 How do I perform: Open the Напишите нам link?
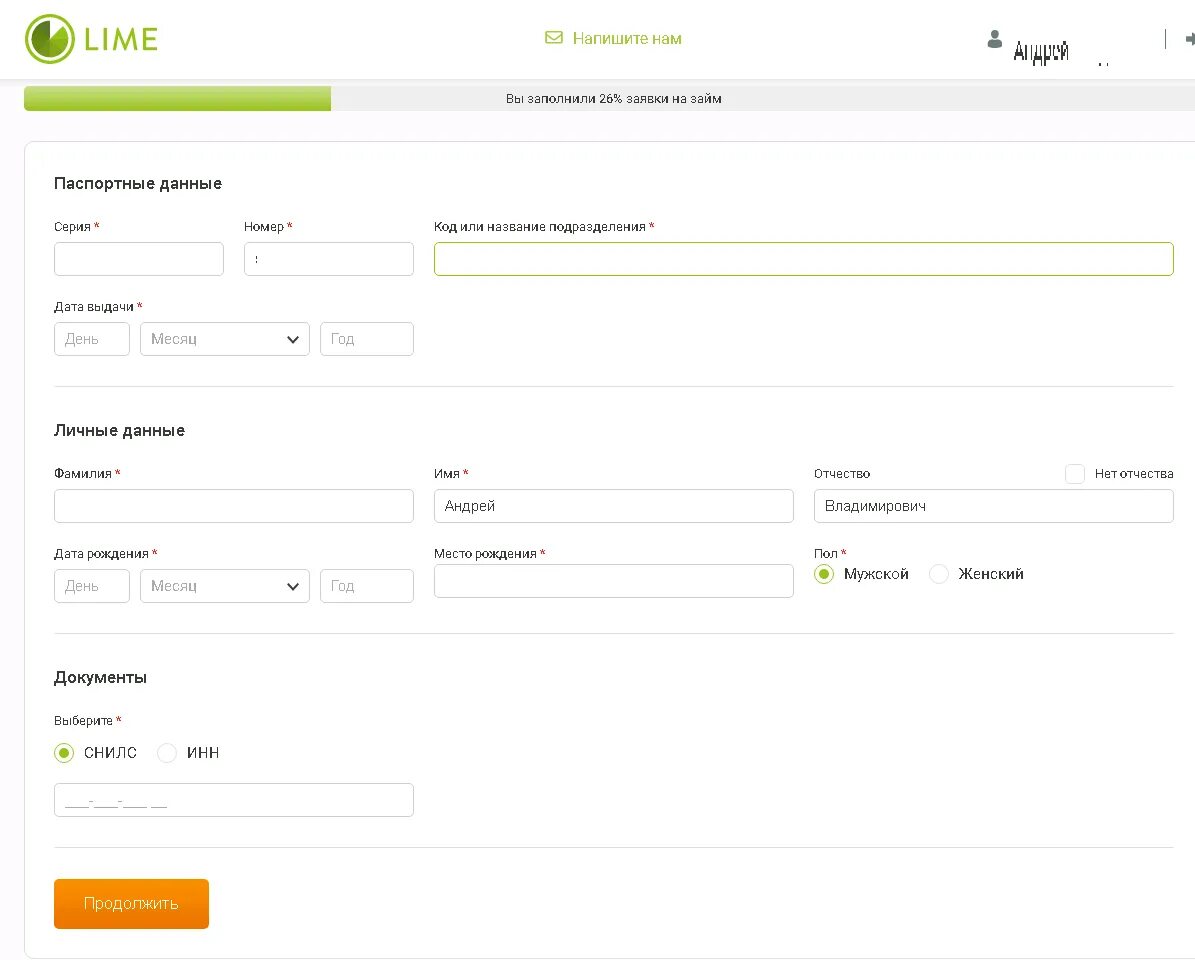[x=626, y=38]
